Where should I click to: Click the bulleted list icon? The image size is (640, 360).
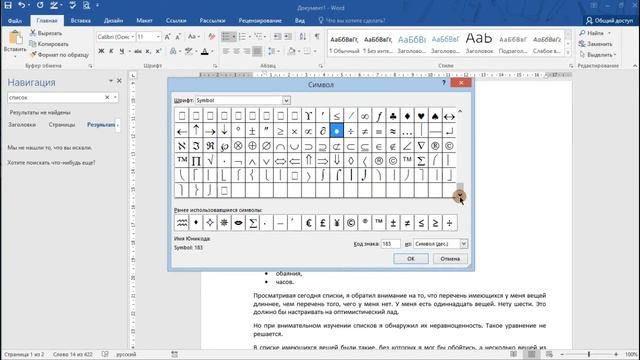click(226, 37)
